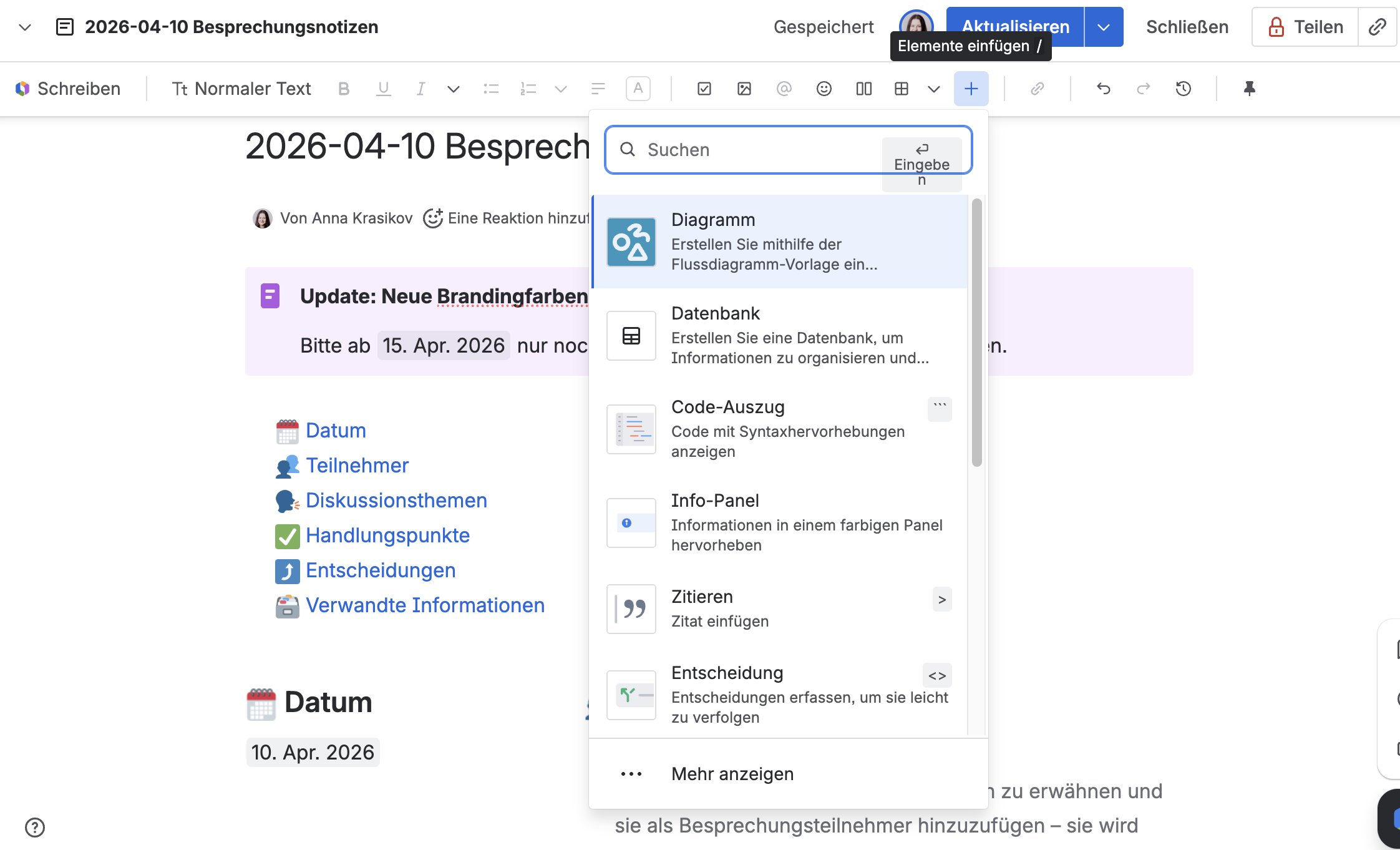This screenshot has height=850, width=1400.
Task: Pin the toolbar
Action: pos(1249,89)
